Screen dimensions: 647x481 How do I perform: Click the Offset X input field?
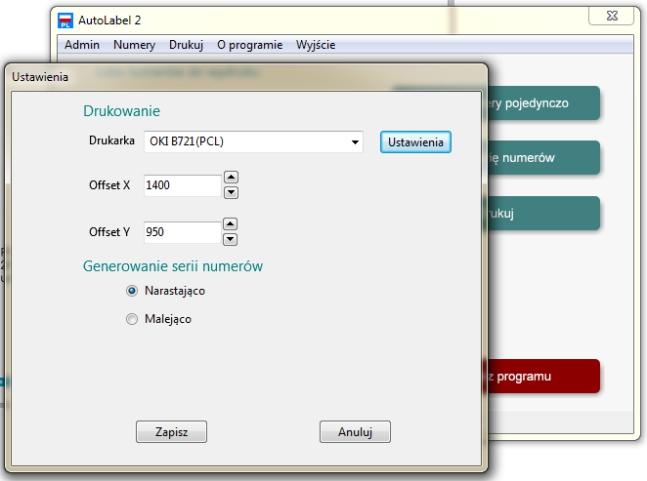tap(182, 185)
